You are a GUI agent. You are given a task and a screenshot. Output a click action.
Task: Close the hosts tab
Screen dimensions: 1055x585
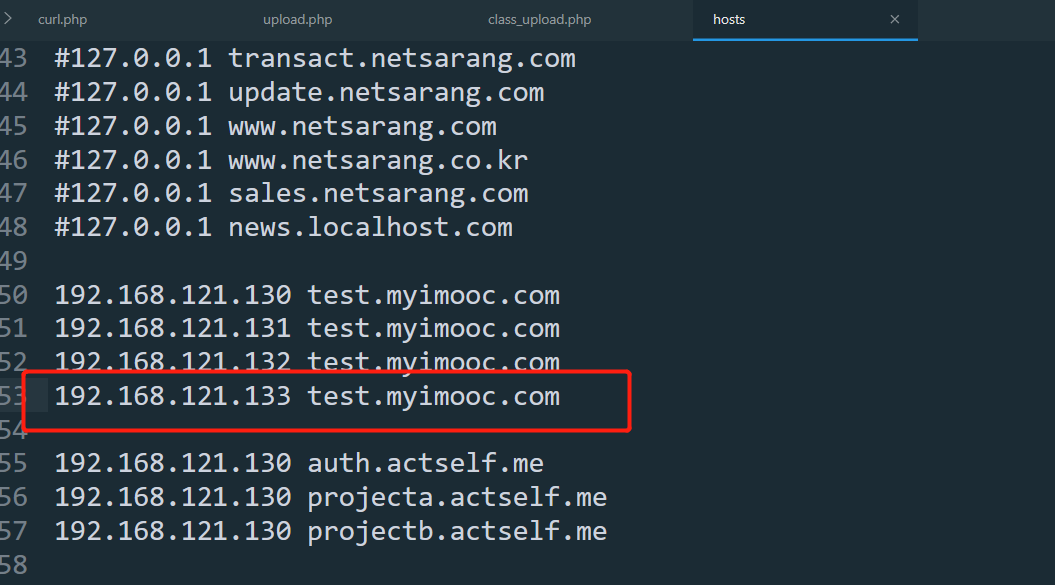click(x=895, y=19)
